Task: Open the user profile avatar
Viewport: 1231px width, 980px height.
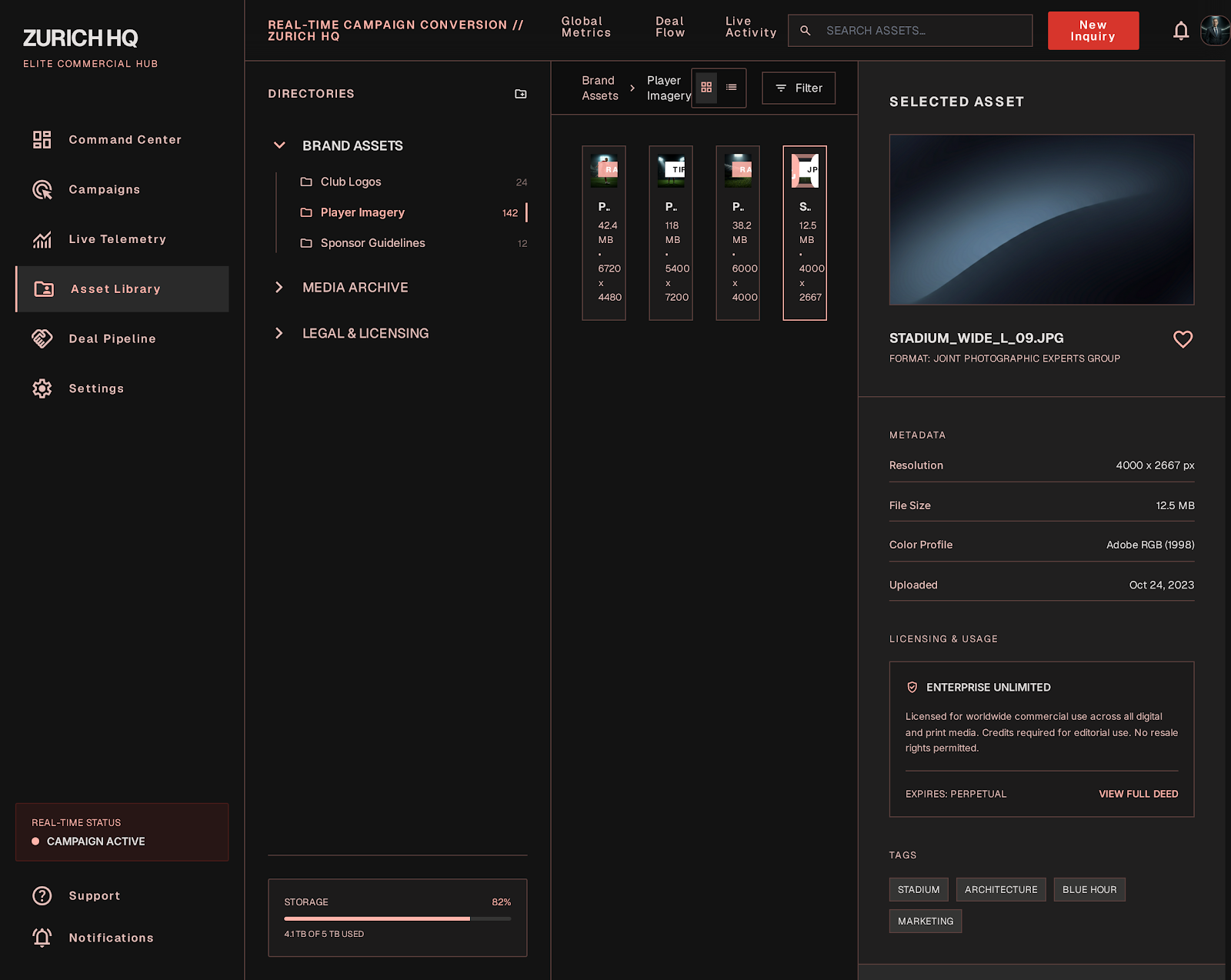Action: (x=1215, y=31)
